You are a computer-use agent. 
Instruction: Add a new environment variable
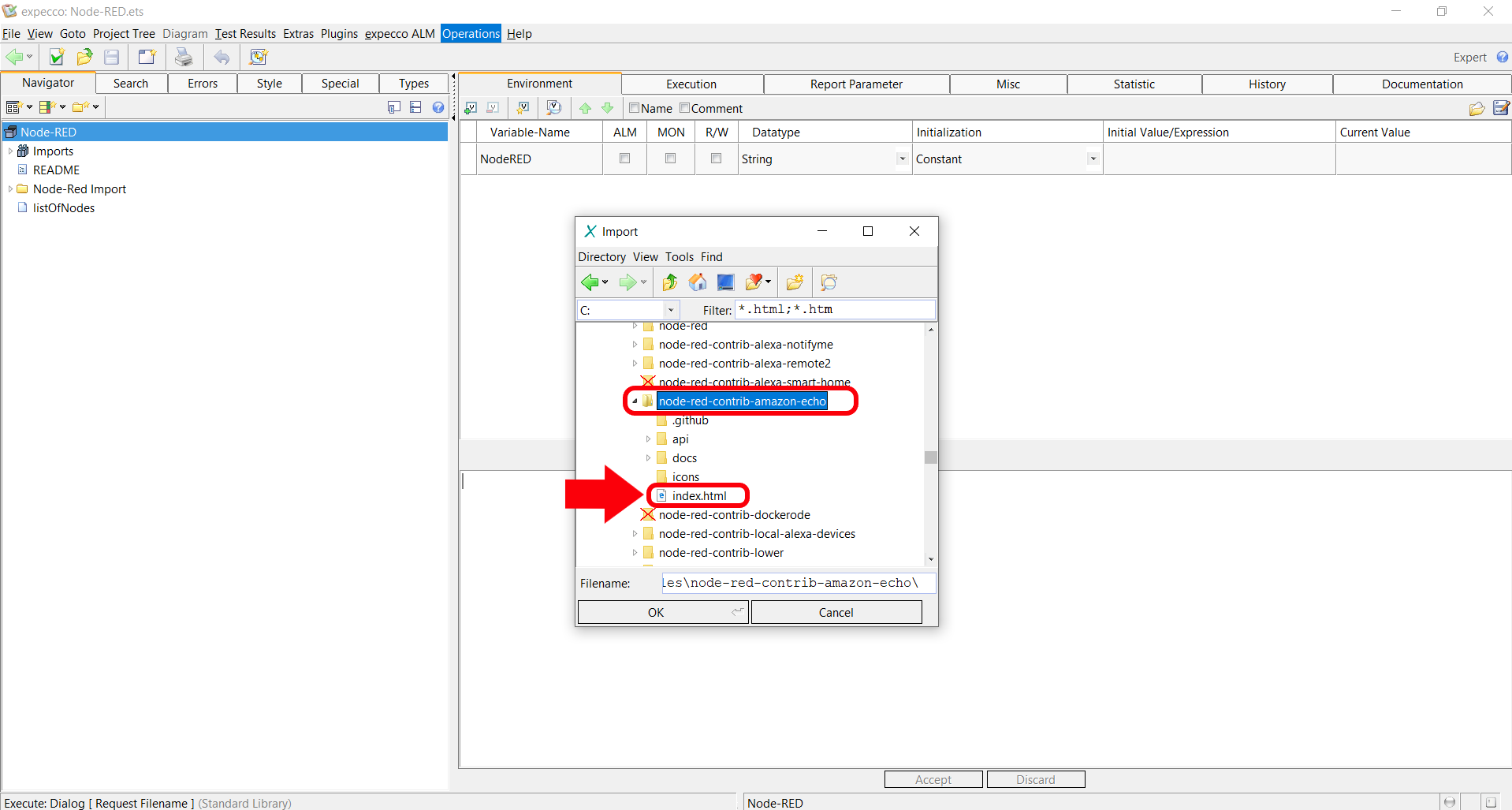[x=471, y=108]
